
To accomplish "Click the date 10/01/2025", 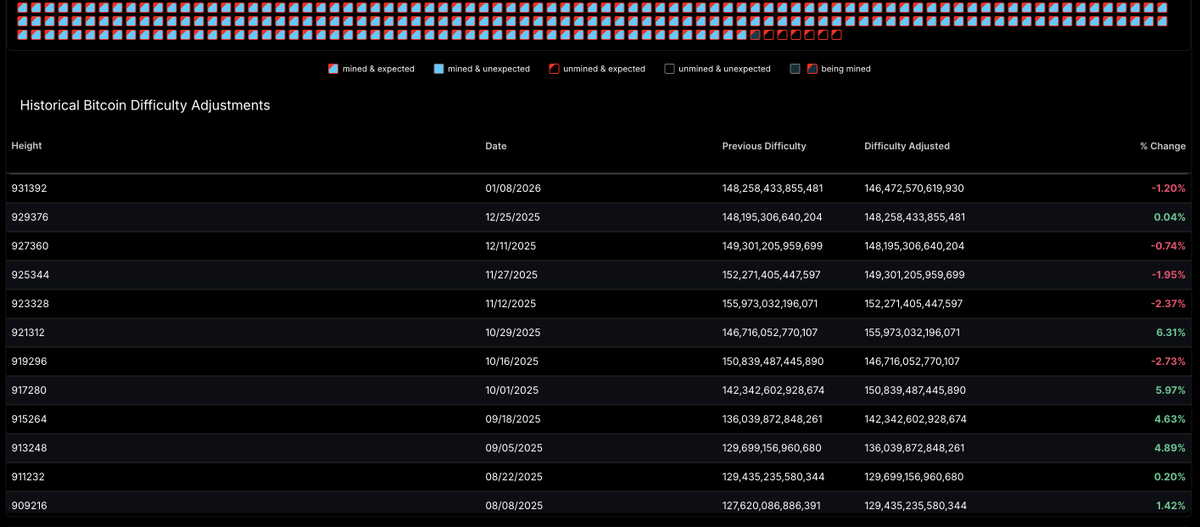I will pos(512,391).
